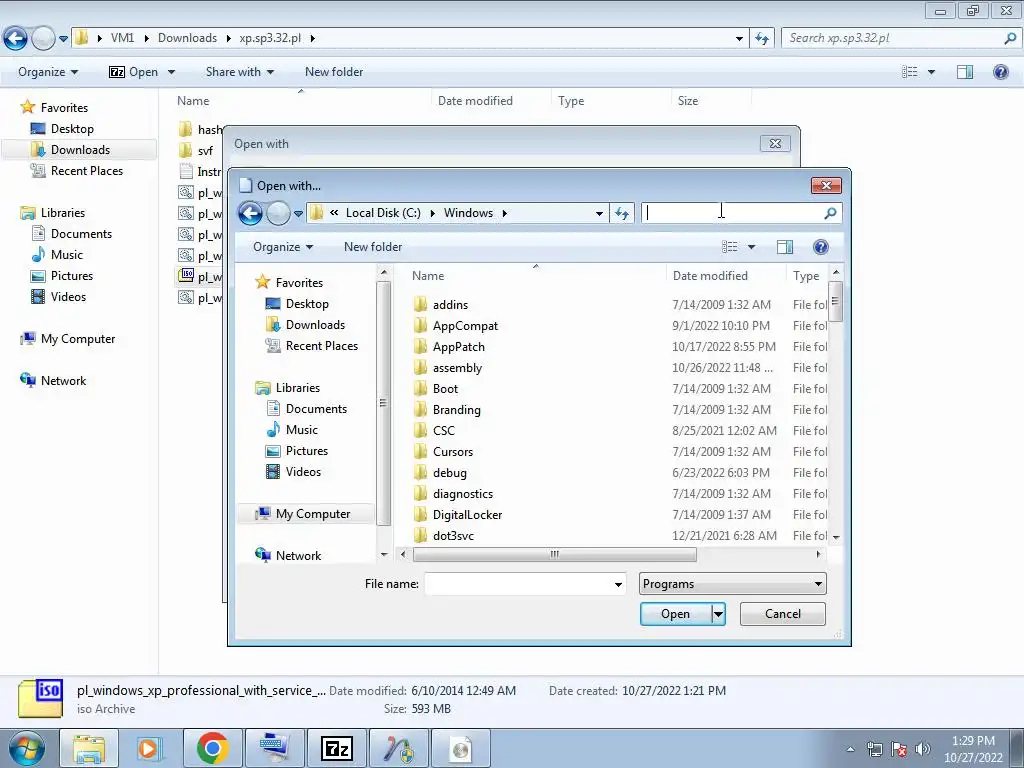Open recent locations dropdown in dialog
This screenshot has height=768, width=1024.
(x=298, y=213)
